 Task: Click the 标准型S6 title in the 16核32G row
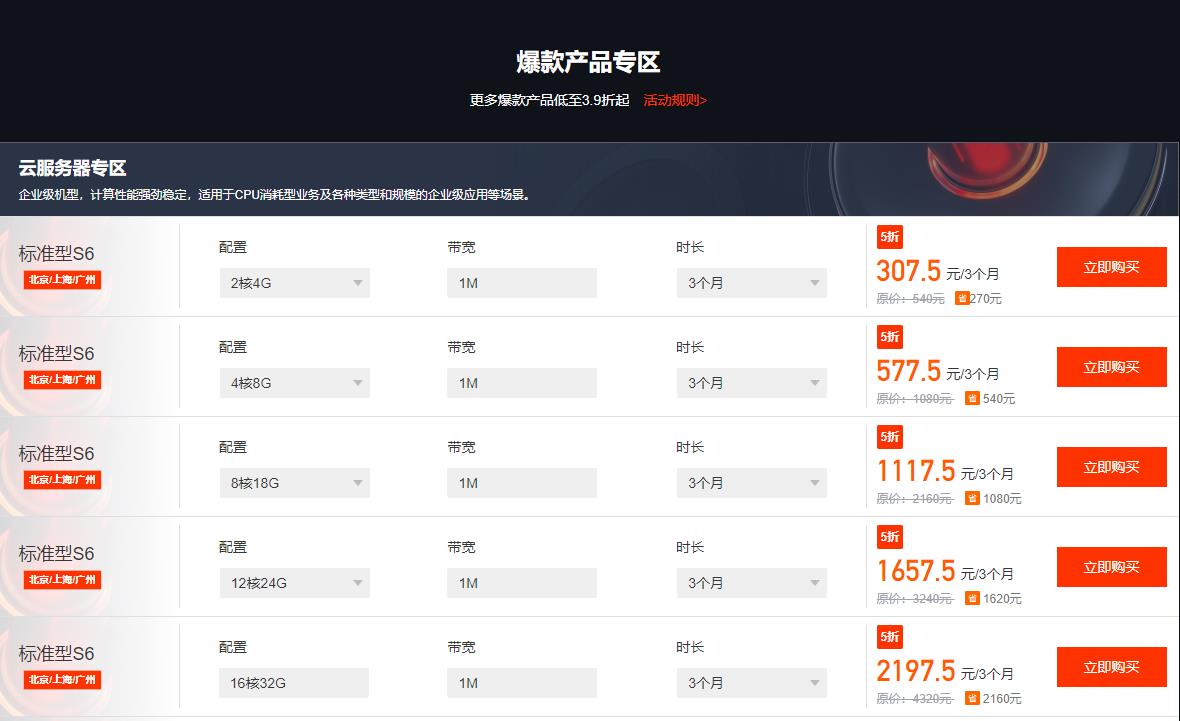coord(56,654)
